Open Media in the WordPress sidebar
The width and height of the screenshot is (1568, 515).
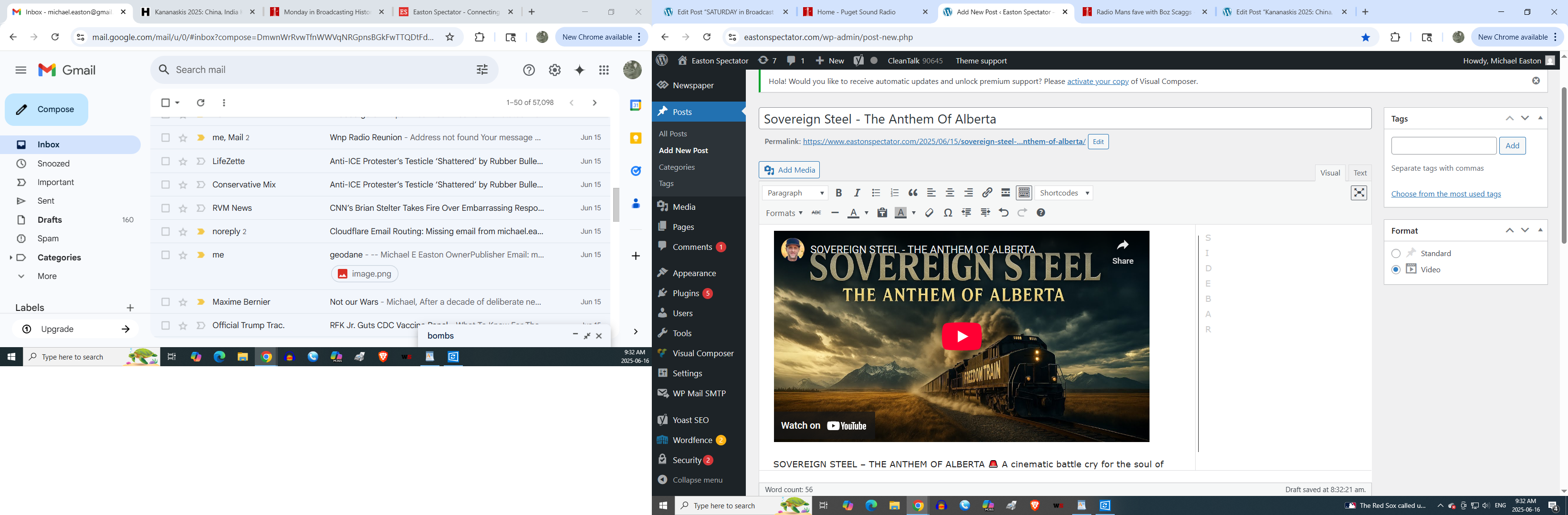[684, 207]
